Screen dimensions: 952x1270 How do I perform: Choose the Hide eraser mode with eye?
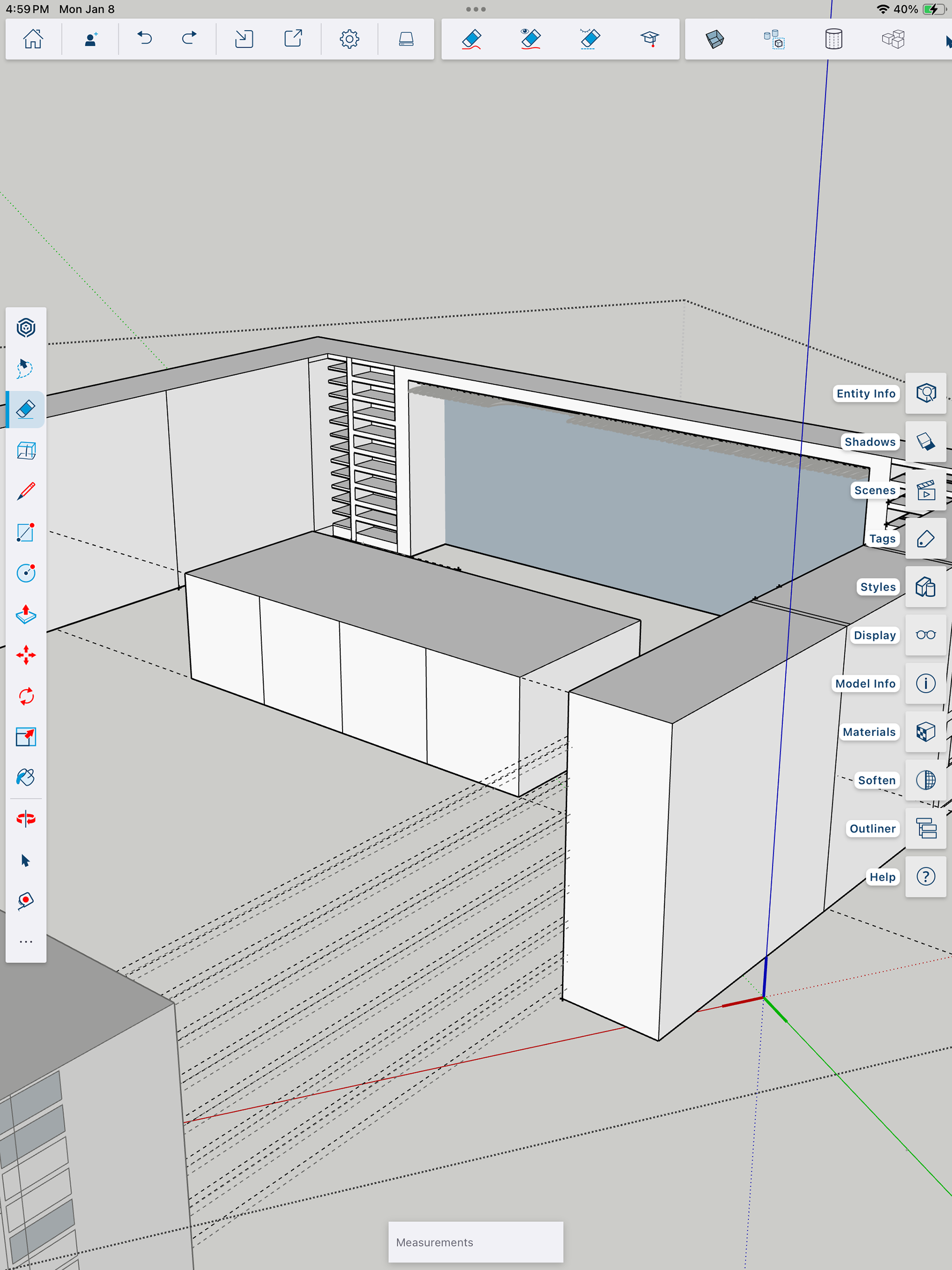531,39
